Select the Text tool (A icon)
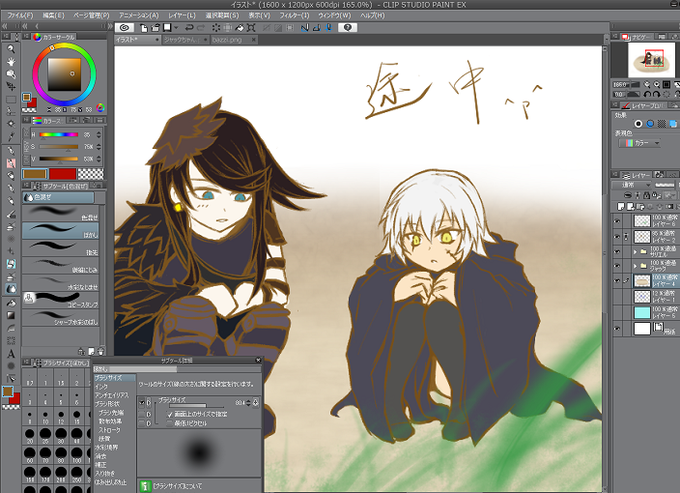The height and width of the screenshot is (493, 680). pyautogui.click(x=11, y=354)
